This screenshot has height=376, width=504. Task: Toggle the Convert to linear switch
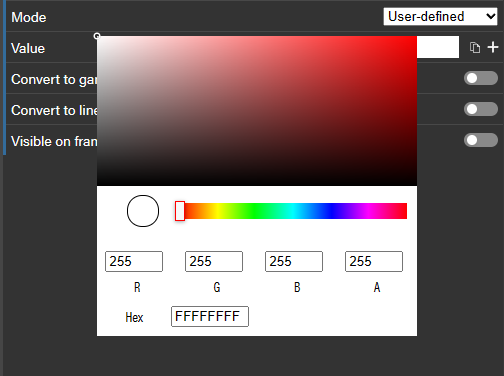(x=481, y=109)
